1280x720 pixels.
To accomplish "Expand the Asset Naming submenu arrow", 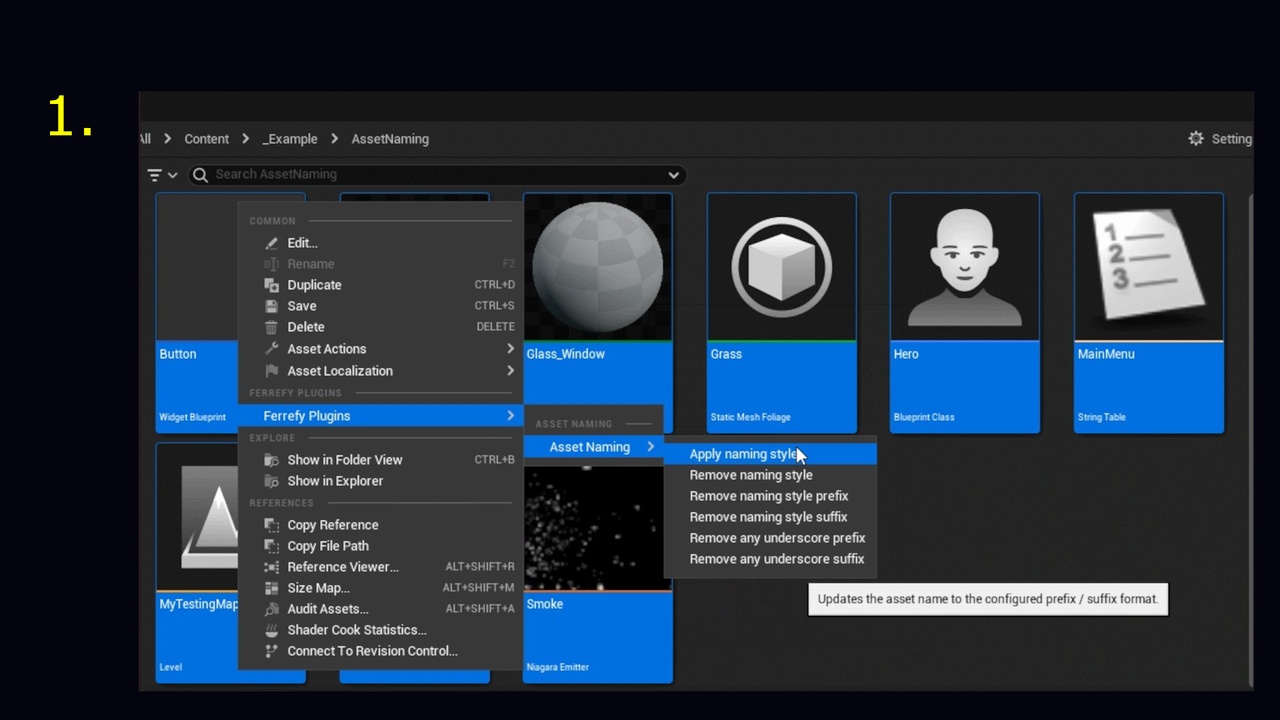I will pos(650,447).
